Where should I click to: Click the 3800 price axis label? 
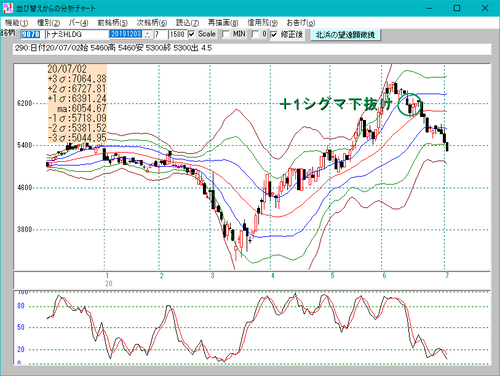pos(25,230)
